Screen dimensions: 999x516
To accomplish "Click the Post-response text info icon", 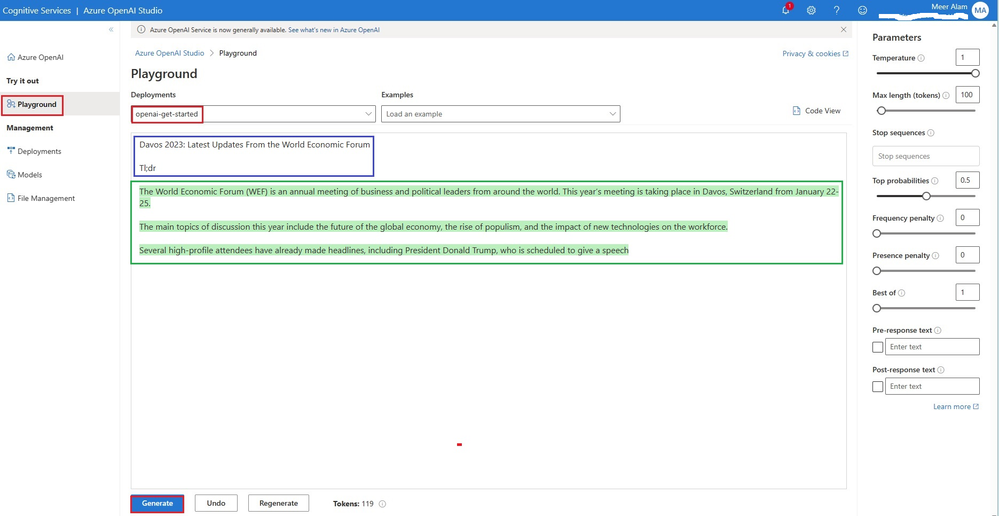I will coord(940,370).
